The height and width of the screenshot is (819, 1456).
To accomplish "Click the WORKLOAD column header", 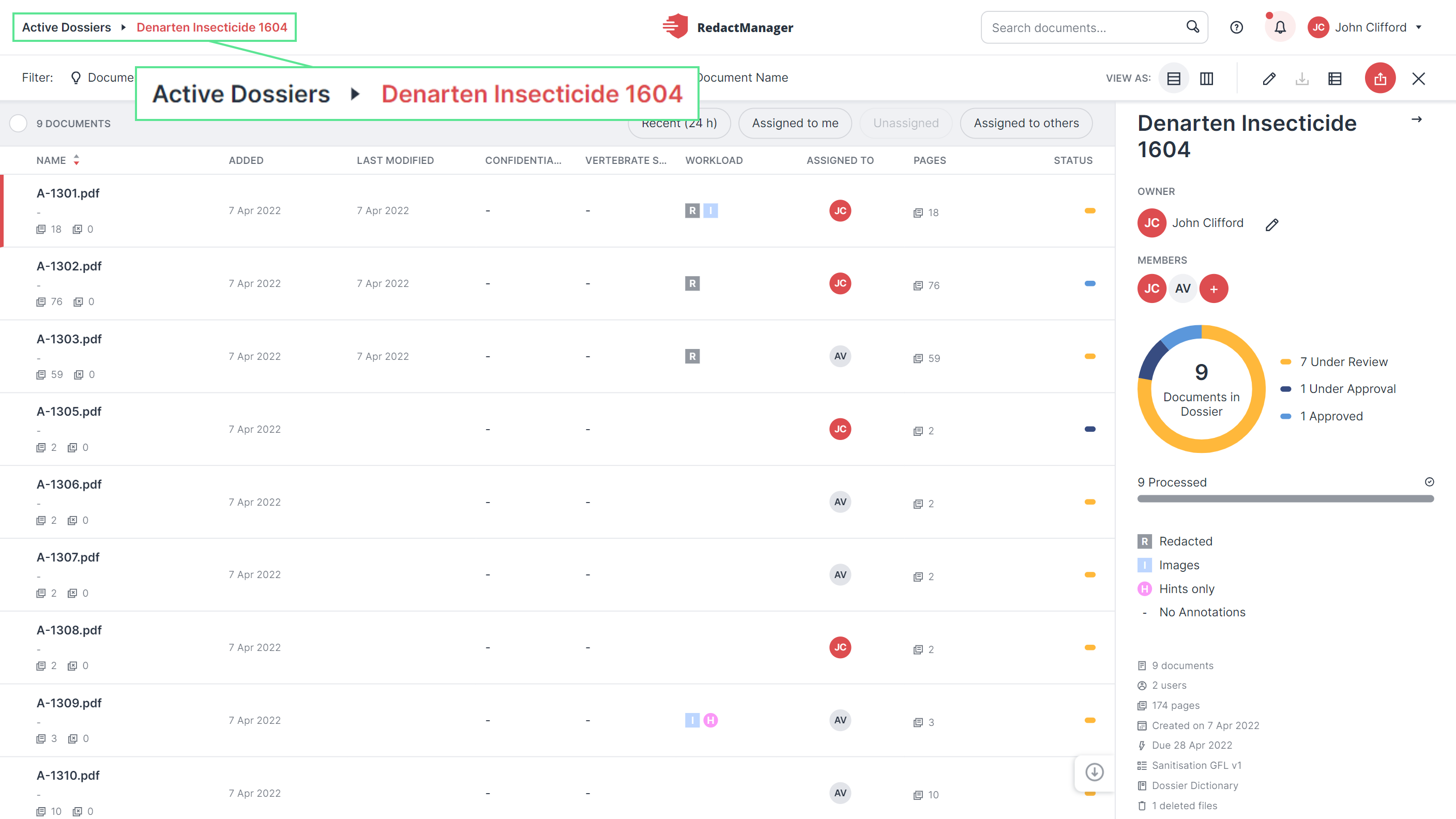I will point(714,160).
